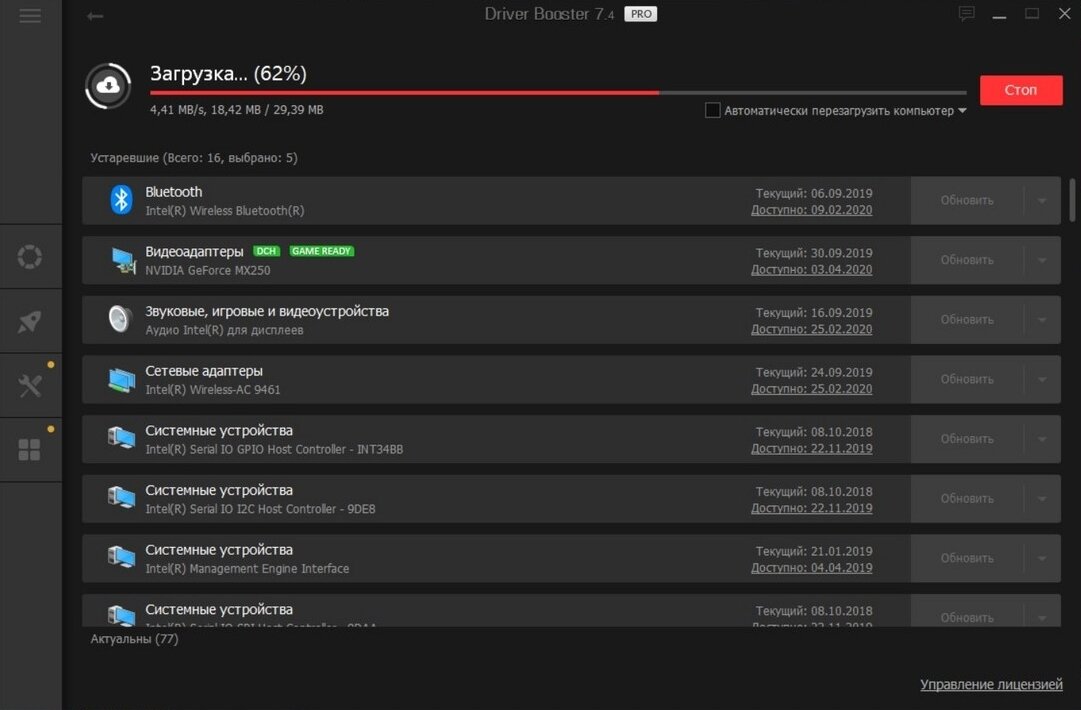Select Текущий: 30.09.2019 date text
1081x710 pixels.
click(x=814, y=253)
